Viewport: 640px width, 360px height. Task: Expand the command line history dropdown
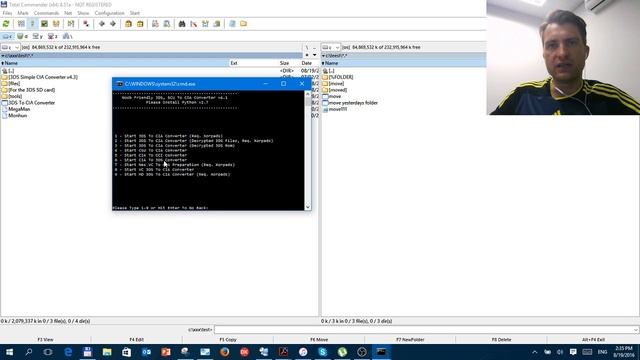pos(636,329)
